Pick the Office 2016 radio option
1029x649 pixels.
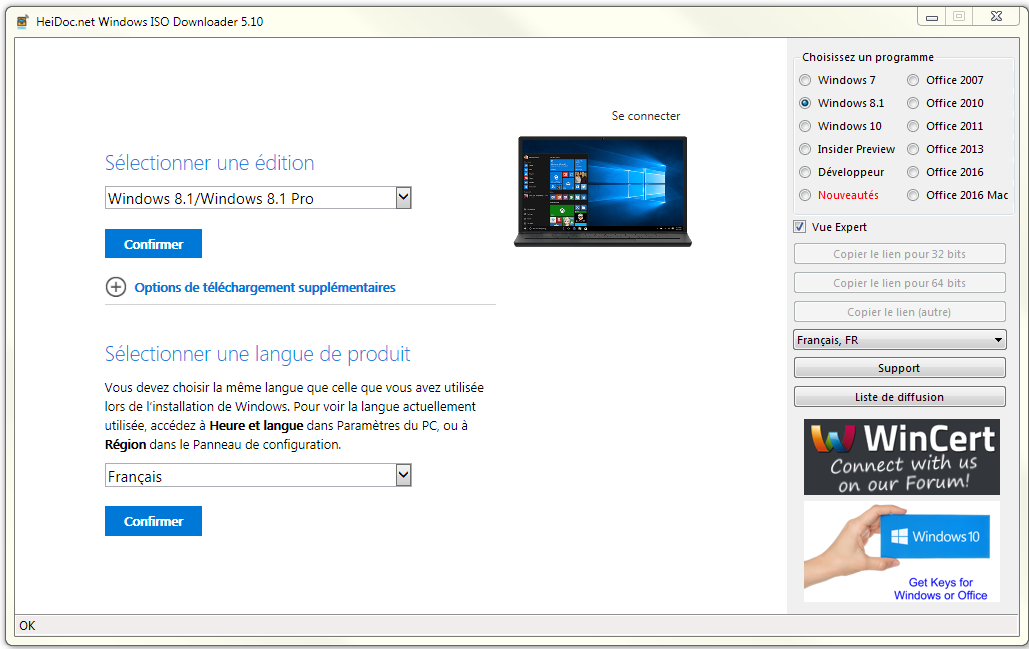913,172
